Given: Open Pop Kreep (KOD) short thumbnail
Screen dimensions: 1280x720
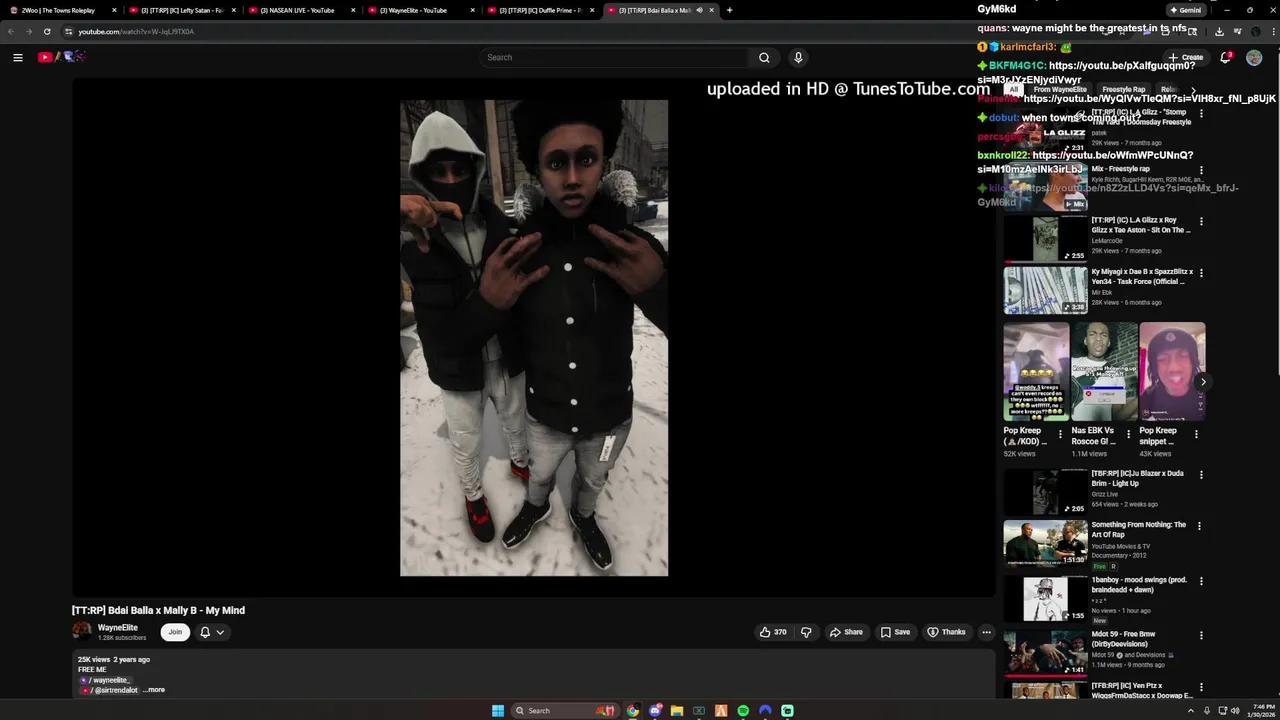Looking at the screenshot, I should pos(1036,372).
